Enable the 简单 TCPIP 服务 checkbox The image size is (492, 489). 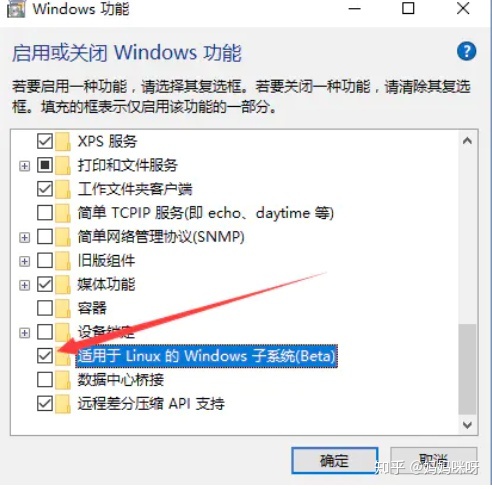45,213
